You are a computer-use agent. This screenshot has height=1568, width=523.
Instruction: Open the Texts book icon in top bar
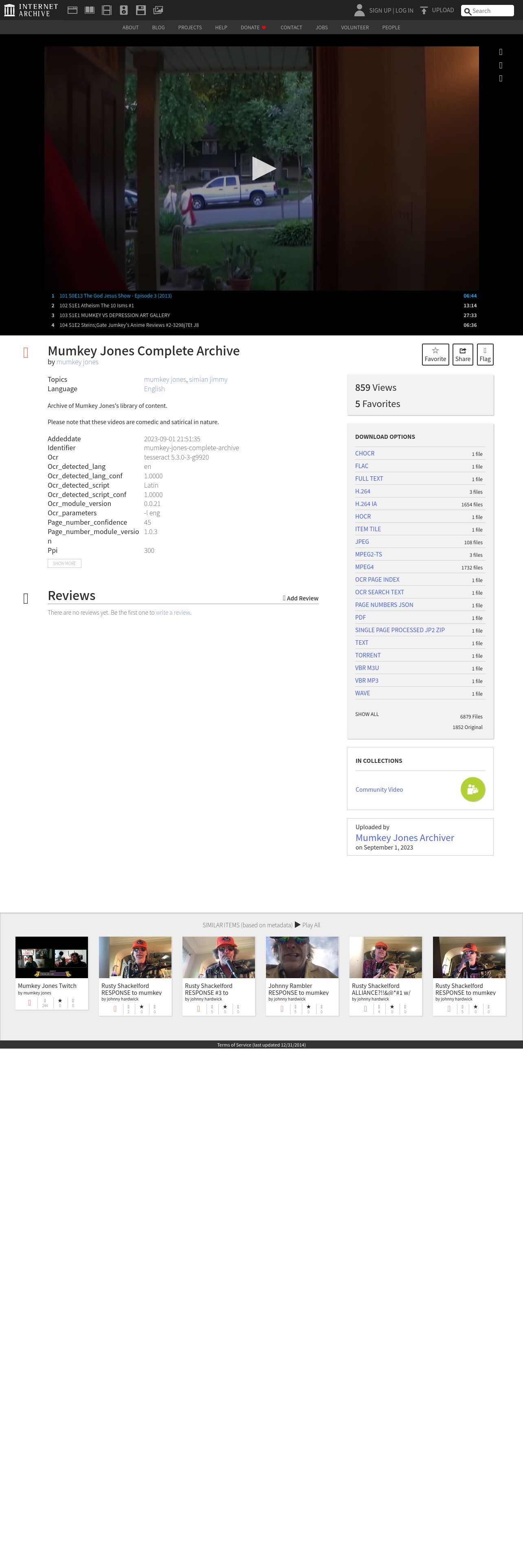click(x=90, y=10)
